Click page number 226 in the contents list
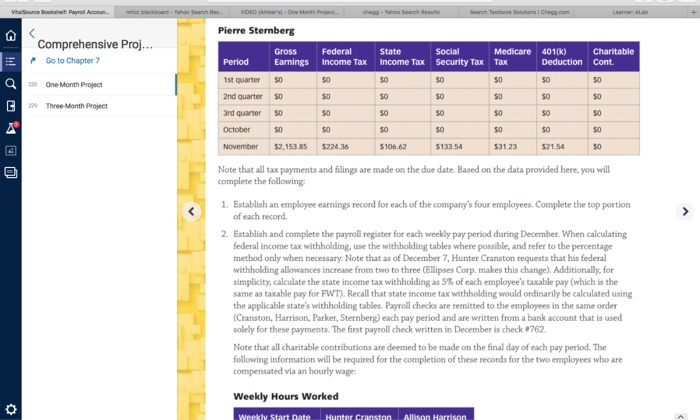700x420 pixels. pos(33,84)
